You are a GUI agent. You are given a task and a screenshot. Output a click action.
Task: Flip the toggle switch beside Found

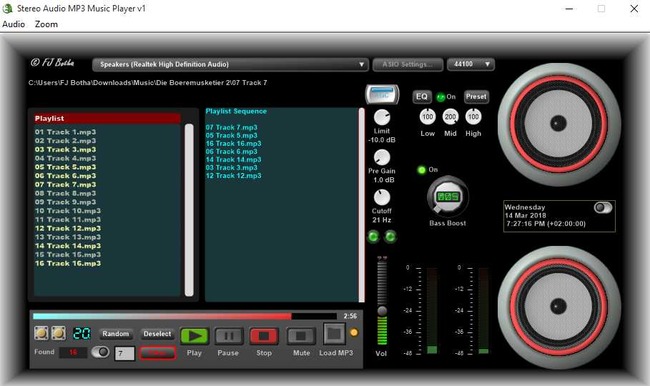100,352
